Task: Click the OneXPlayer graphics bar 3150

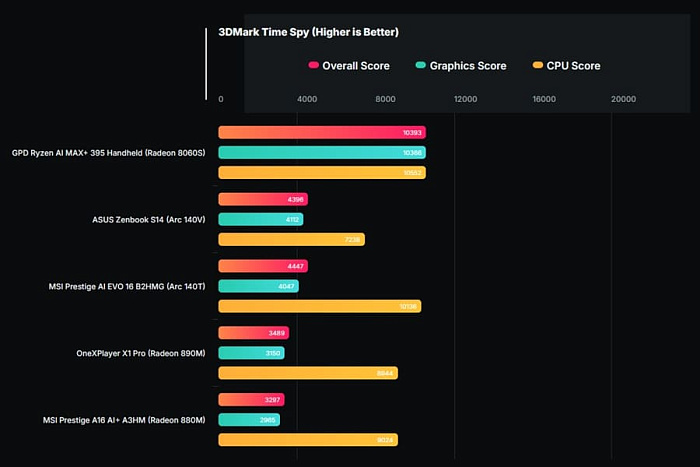Action: click(x=251, y=353)
